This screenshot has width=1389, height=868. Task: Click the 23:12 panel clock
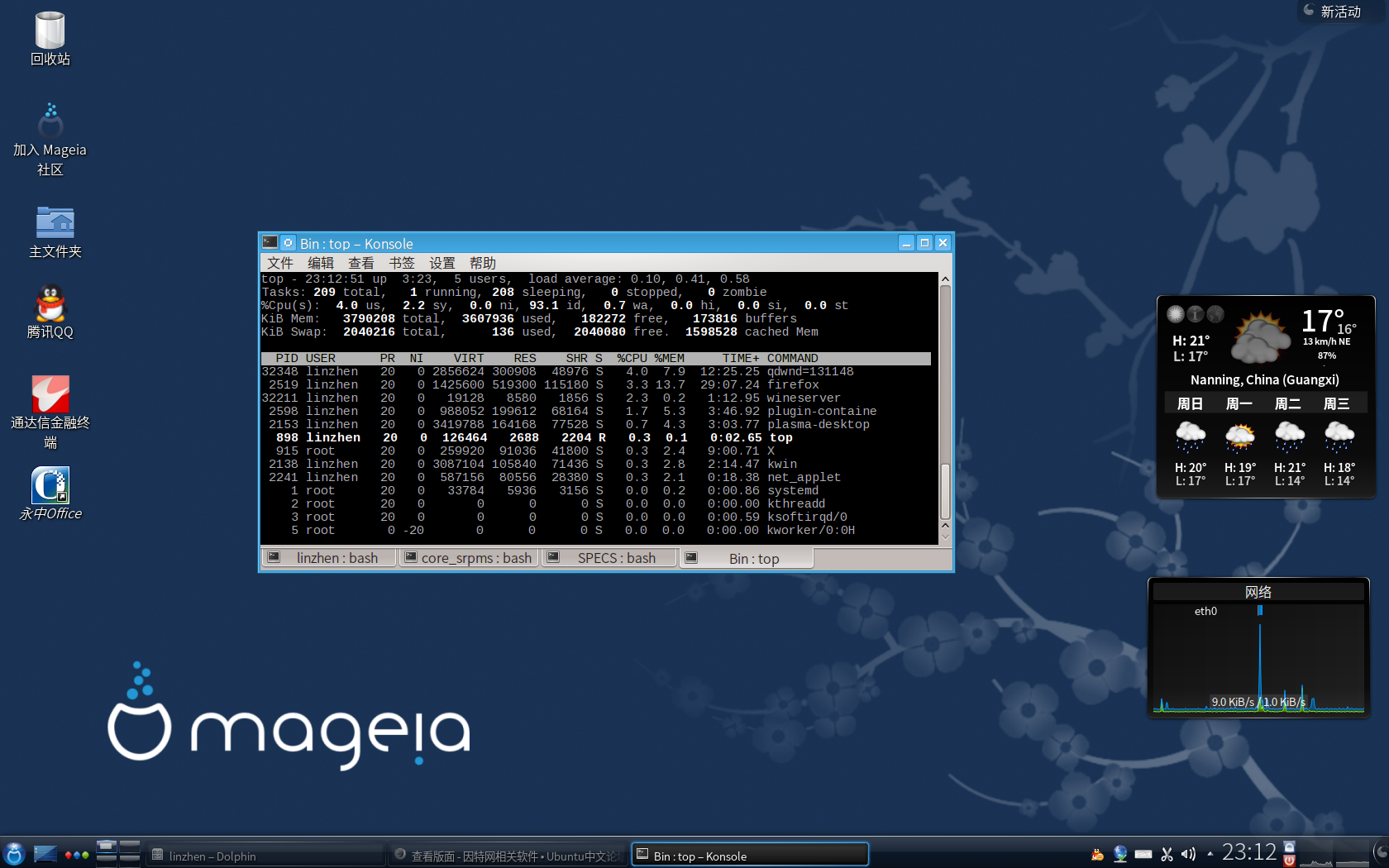click(x=1249, y=852)
